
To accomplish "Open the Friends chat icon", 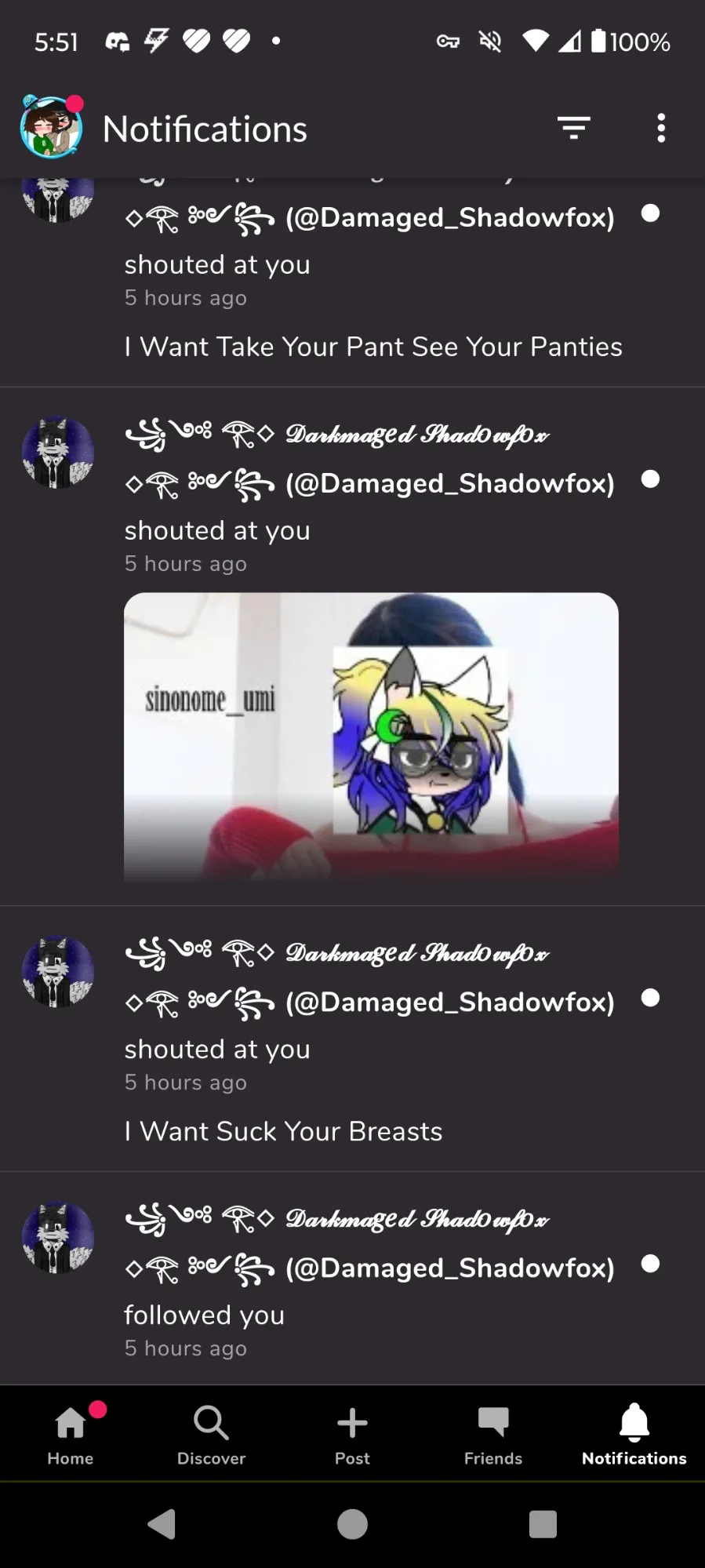I will [493, 1435].
